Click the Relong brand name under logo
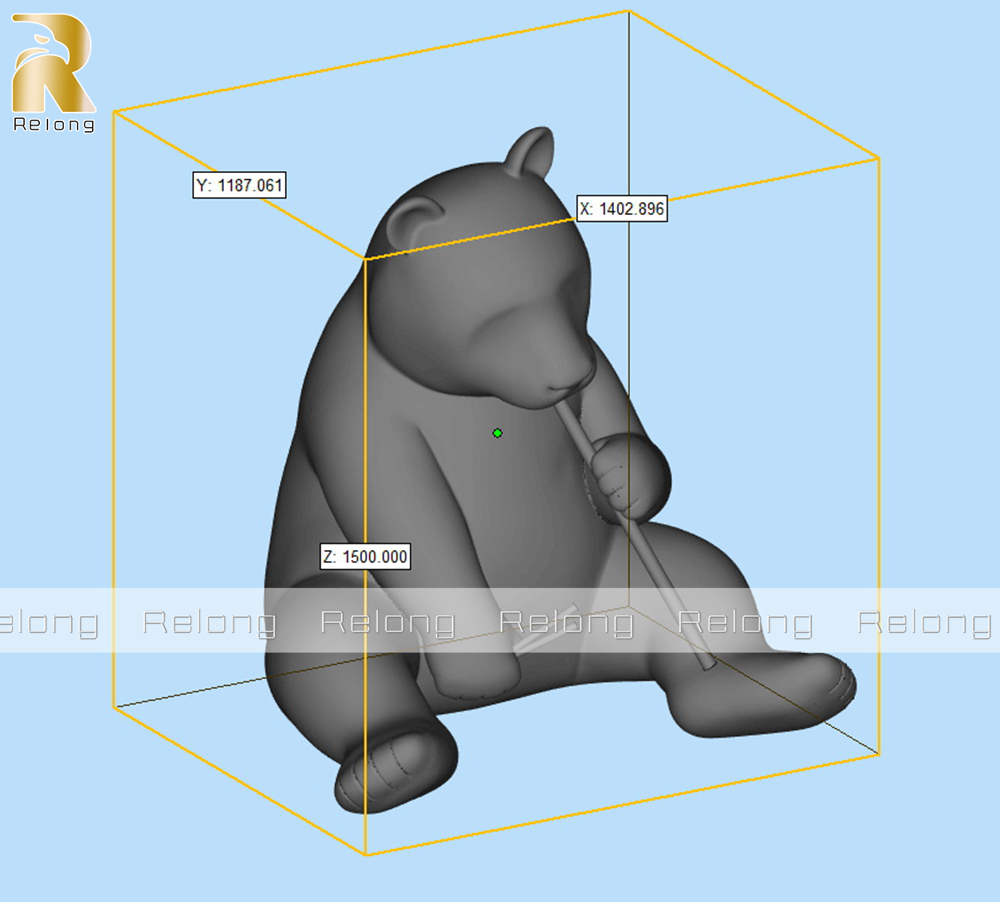The image size is (1000, 902). click(54, 125)
